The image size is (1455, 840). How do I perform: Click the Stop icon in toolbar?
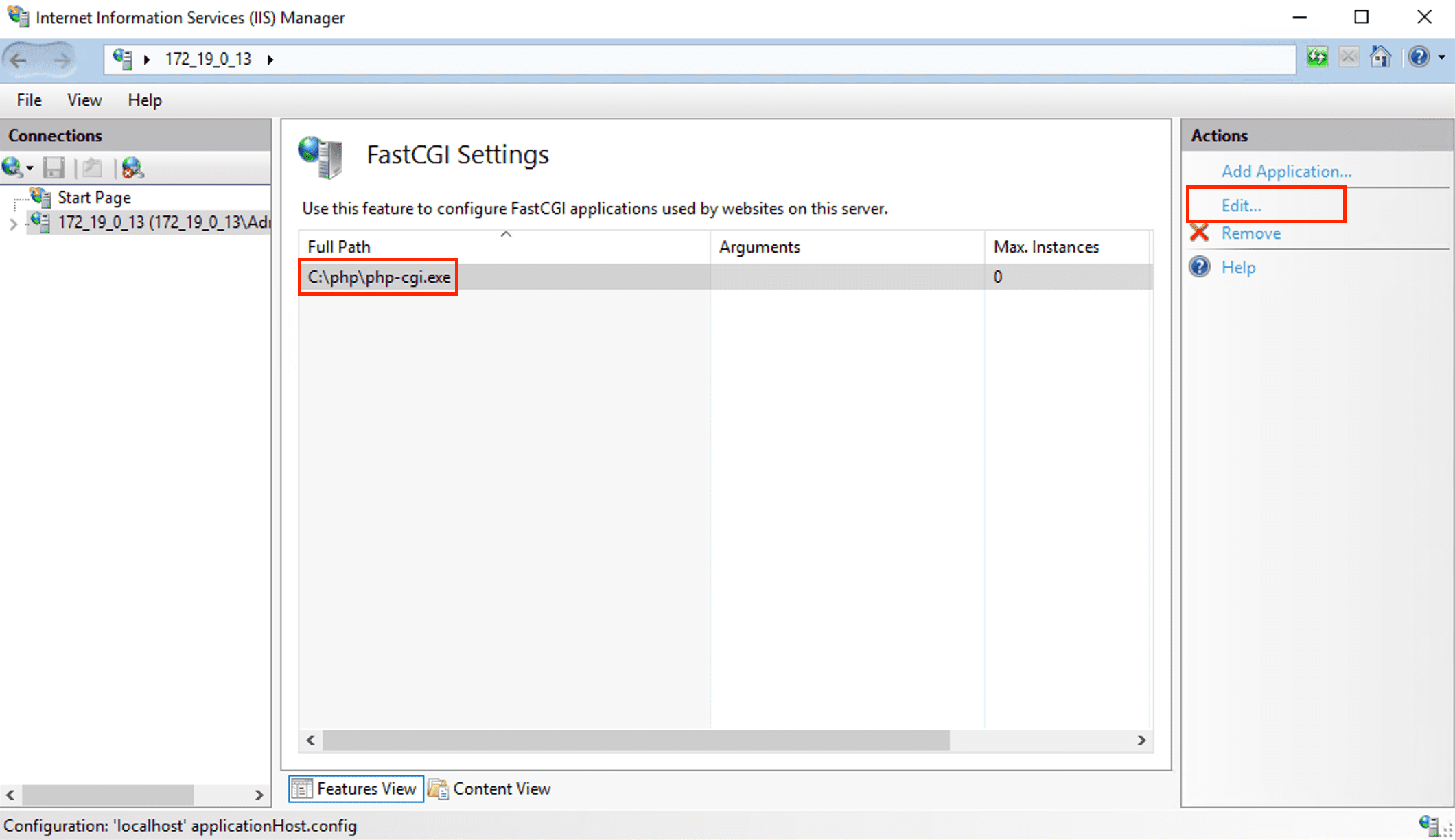(1349, 57)
